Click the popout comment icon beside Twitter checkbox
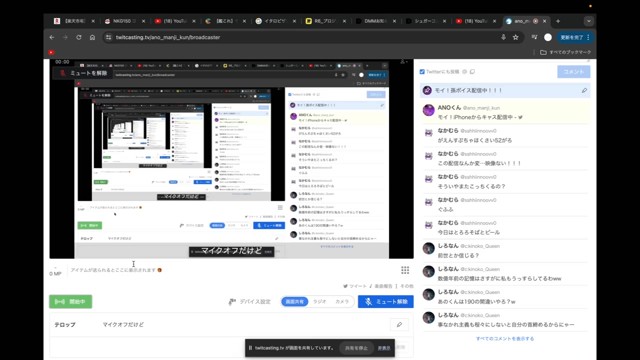Screen dimensions: 640x360 (472, 71)
